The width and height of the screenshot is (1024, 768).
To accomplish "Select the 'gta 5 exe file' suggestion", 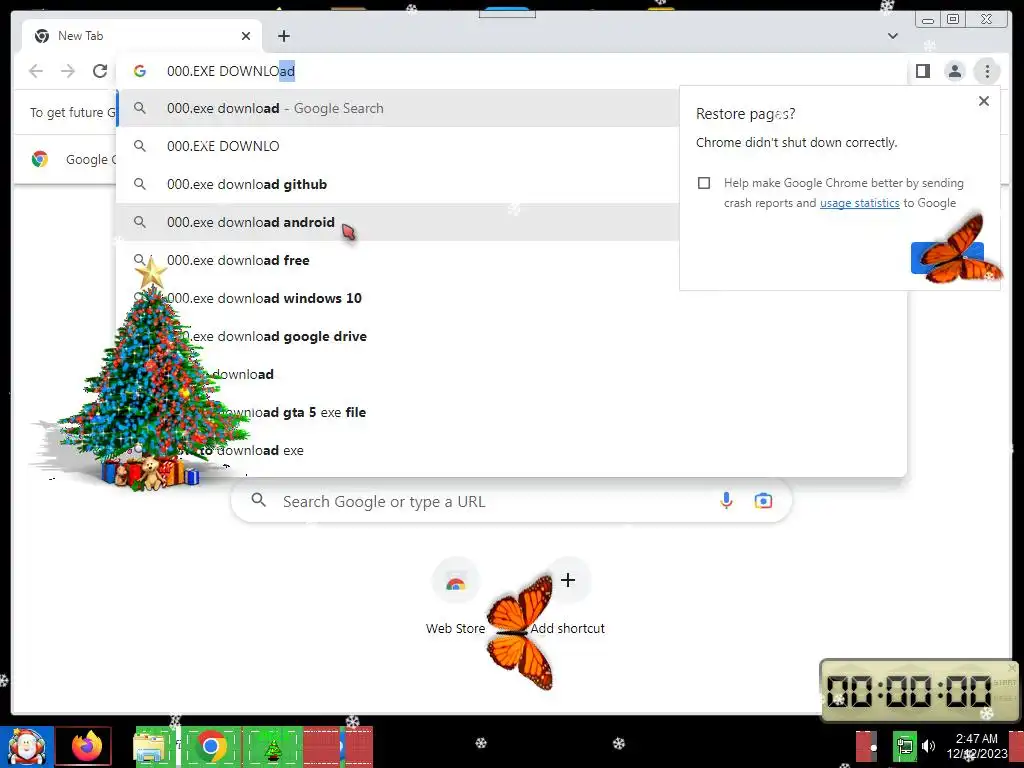I will pyautogui.click(x=512, y=412).
